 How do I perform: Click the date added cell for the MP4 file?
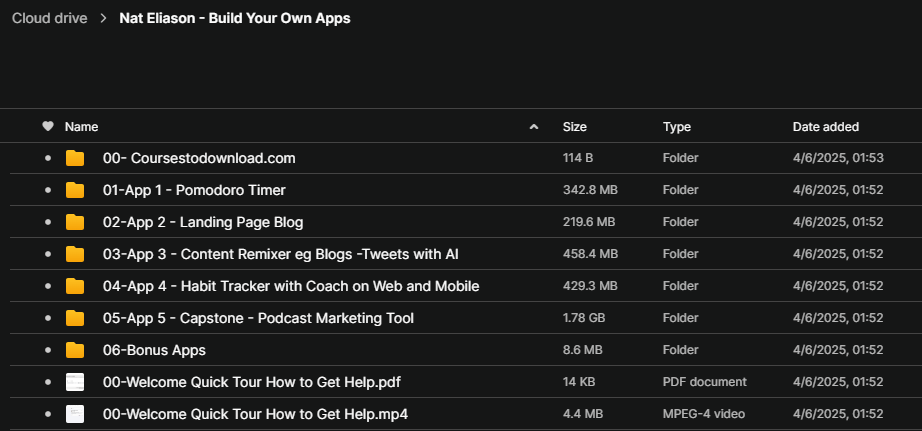coord(838,415)
